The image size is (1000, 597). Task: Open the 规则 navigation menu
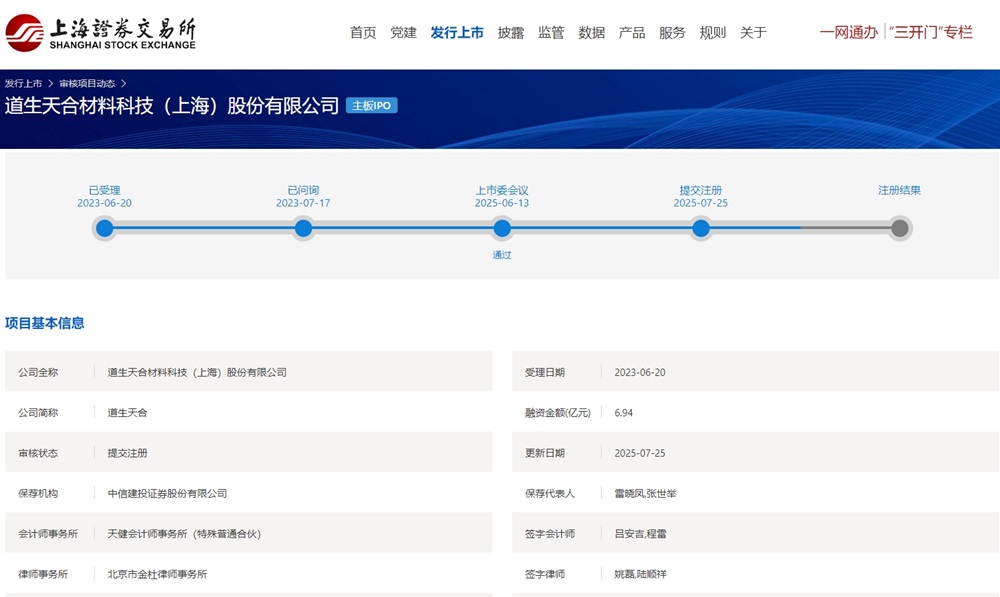(x=713, y=33)
